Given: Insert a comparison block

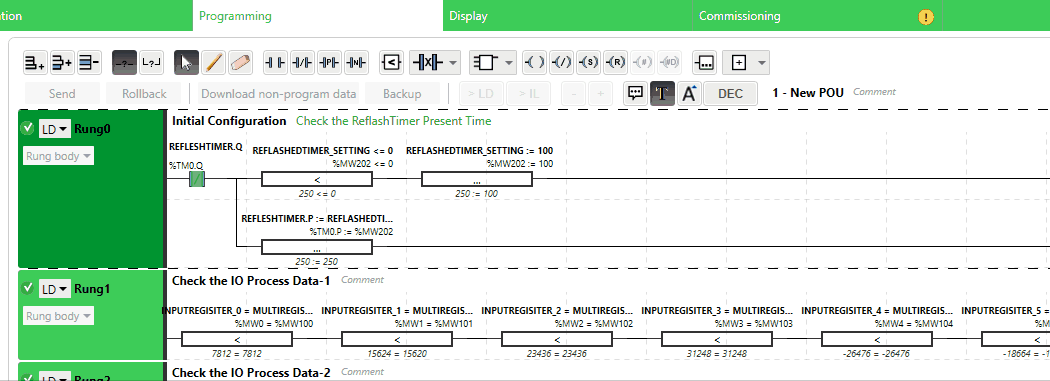Looking at the screenshot, I should pyautogui.click(x=392, y=63).
